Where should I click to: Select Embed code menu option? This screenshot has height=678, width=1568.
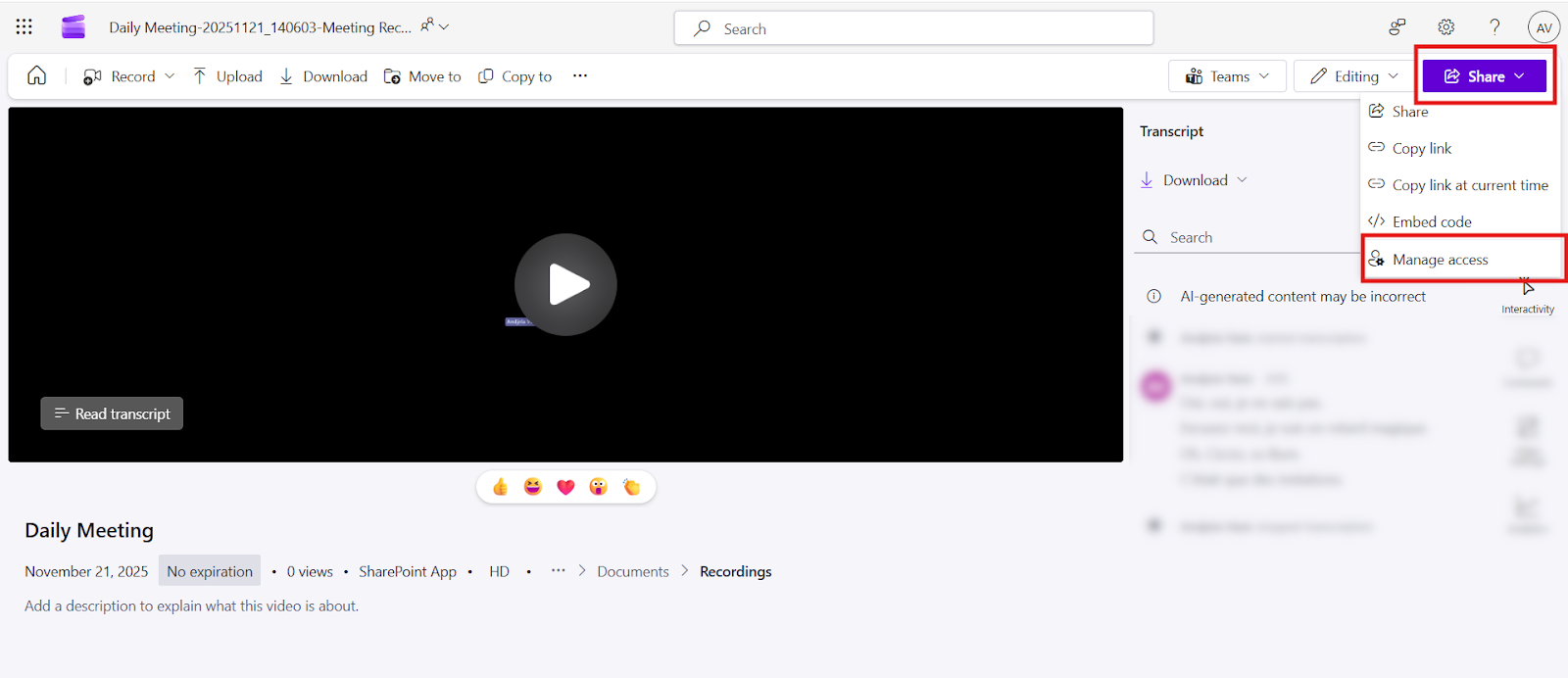(x=1431, y=222)
